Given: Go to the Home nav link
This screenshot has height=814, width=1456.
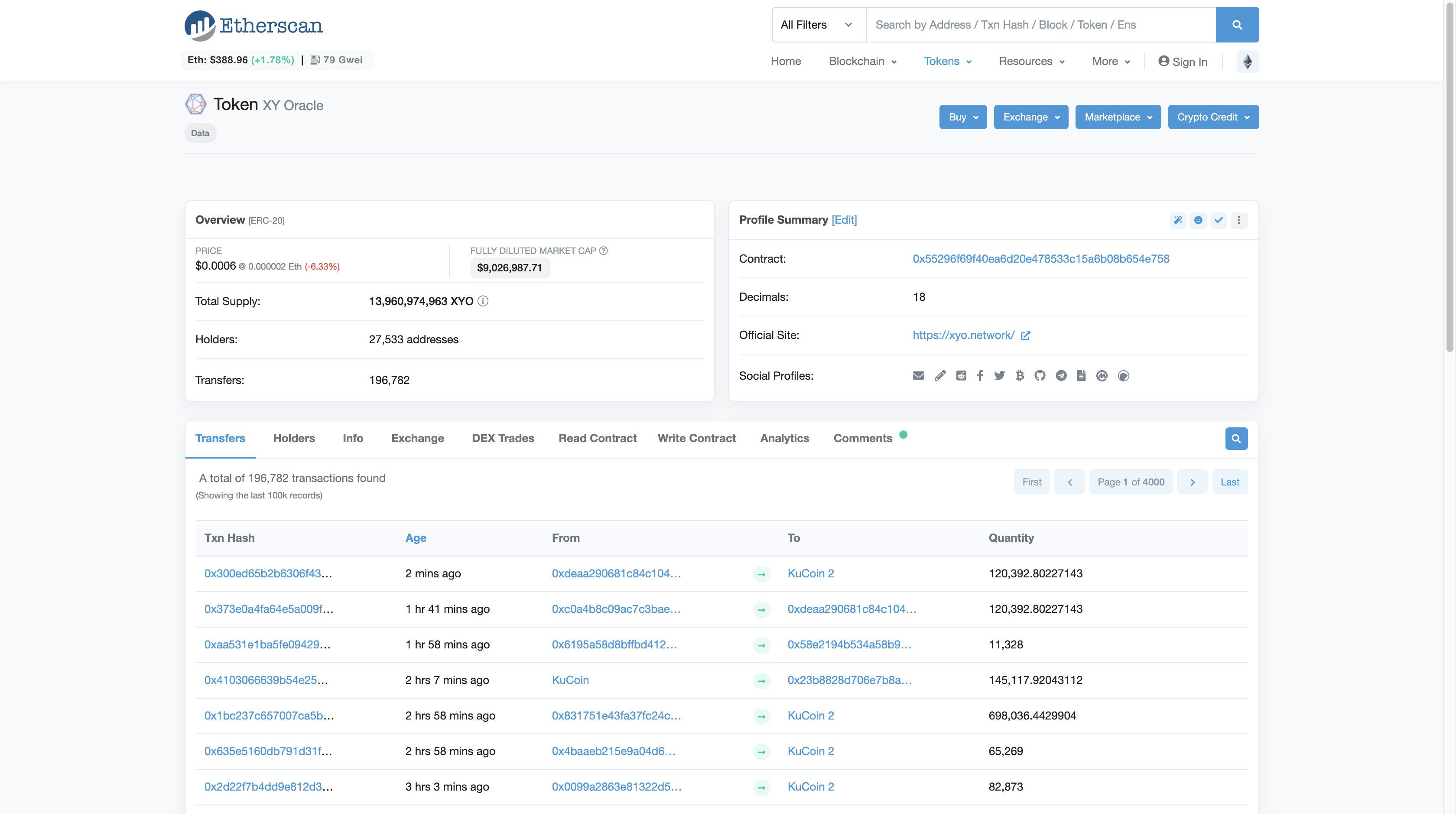Looking at the screenshot, I should (x=786, y=61).
